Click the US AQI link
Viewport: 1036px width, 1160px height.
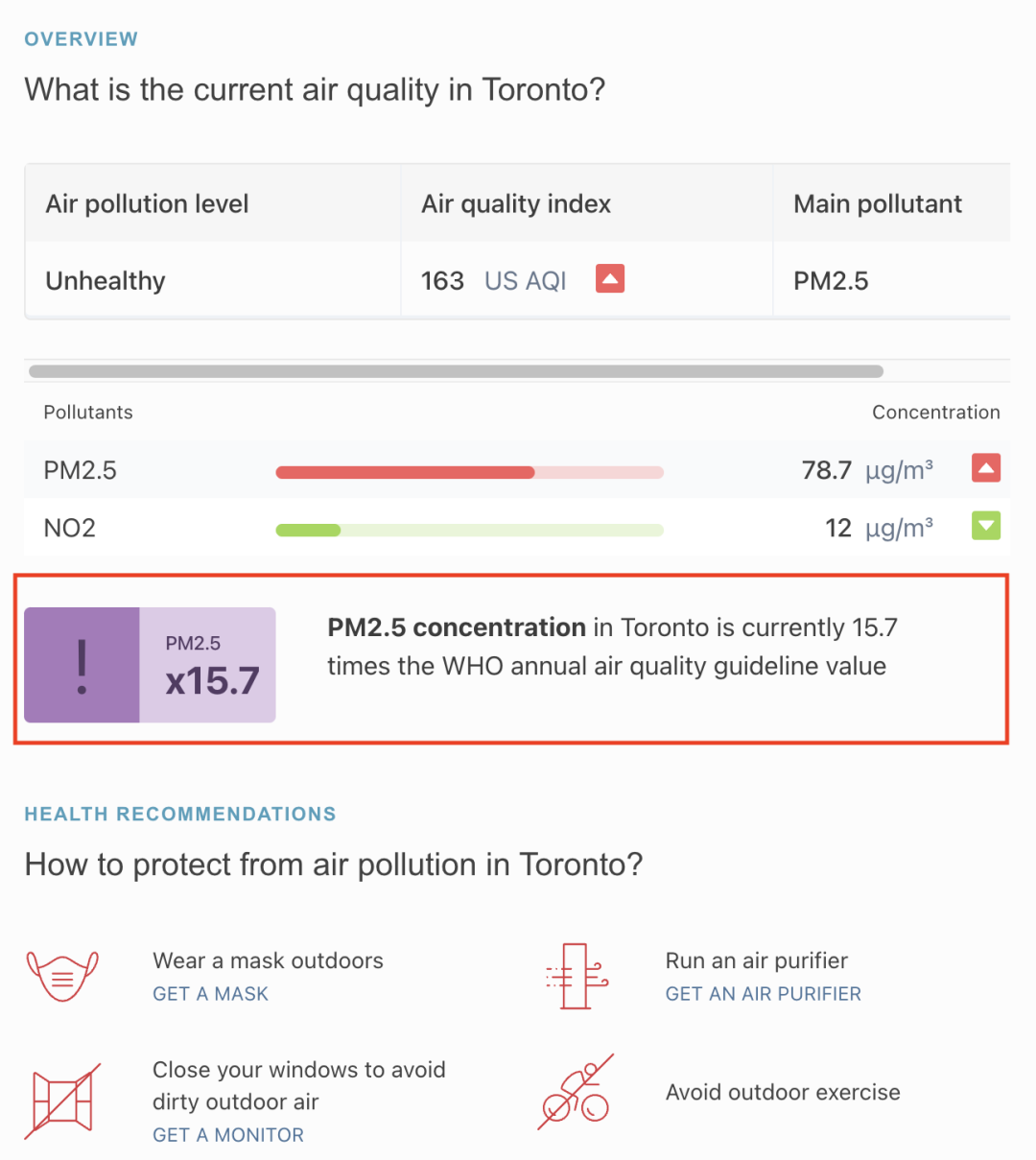526,281
